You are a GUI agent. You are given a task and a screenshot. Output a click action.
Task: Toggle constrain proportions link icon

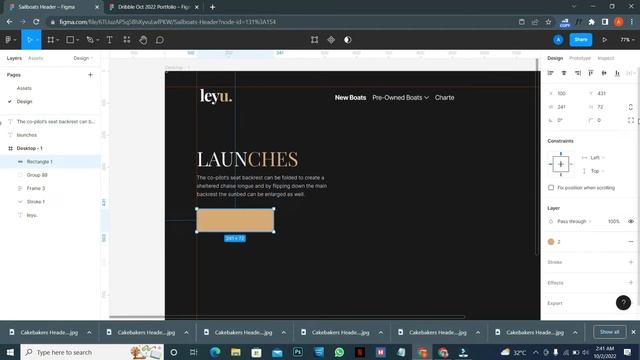coord(631,107)
